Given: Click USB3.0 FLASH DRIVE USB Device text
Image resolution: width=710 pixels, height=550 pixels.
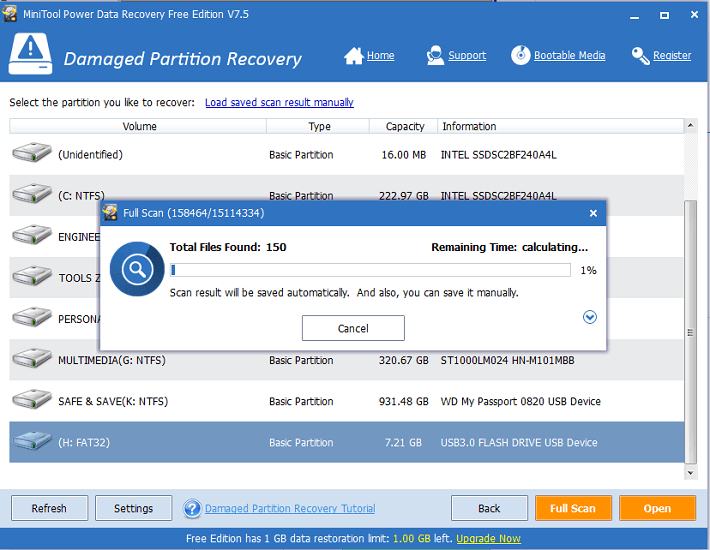Looking at the screenshot, I should (x=519, y=443).
